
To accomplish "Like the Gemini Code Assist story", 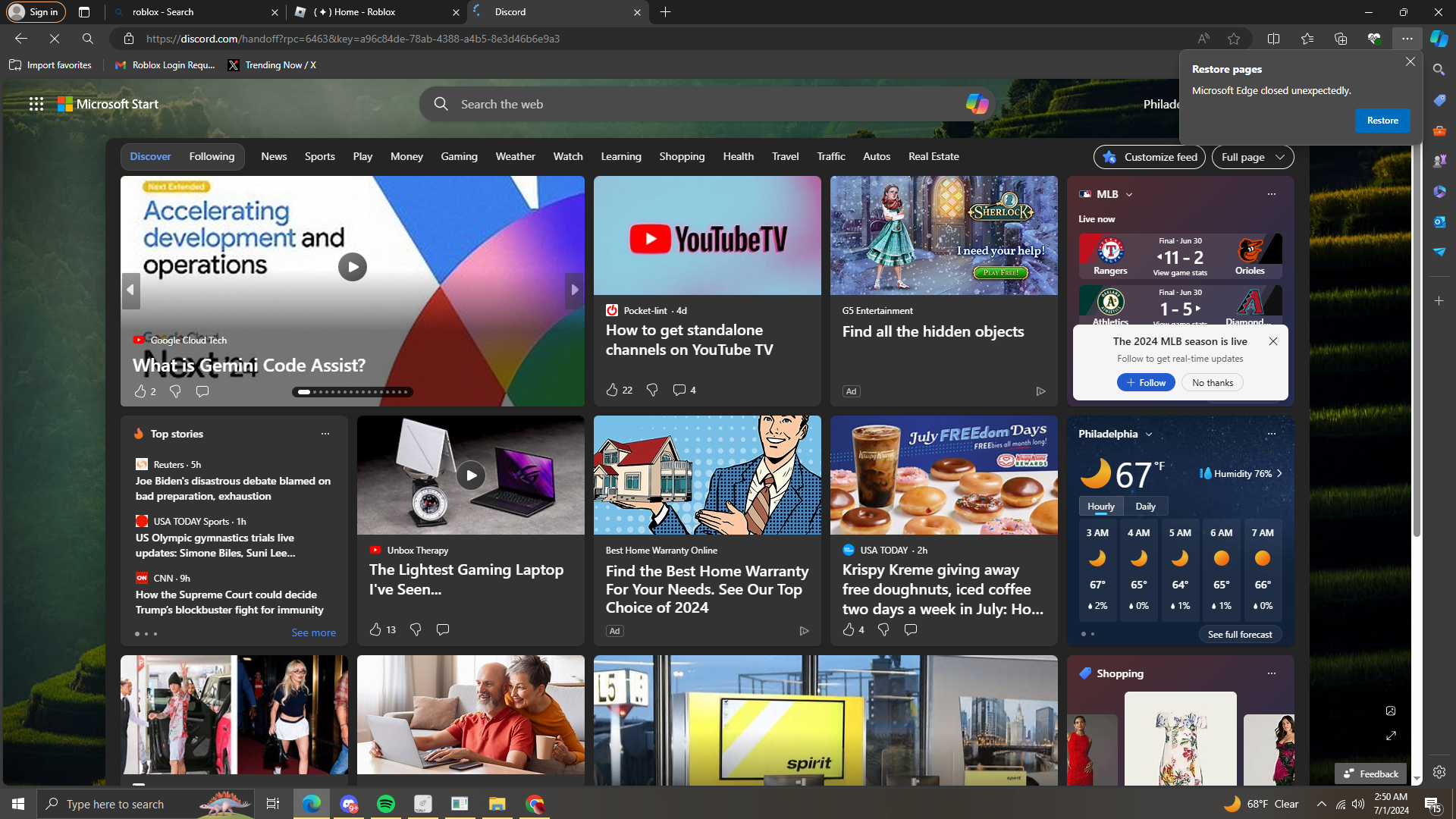I will [140, 391].
